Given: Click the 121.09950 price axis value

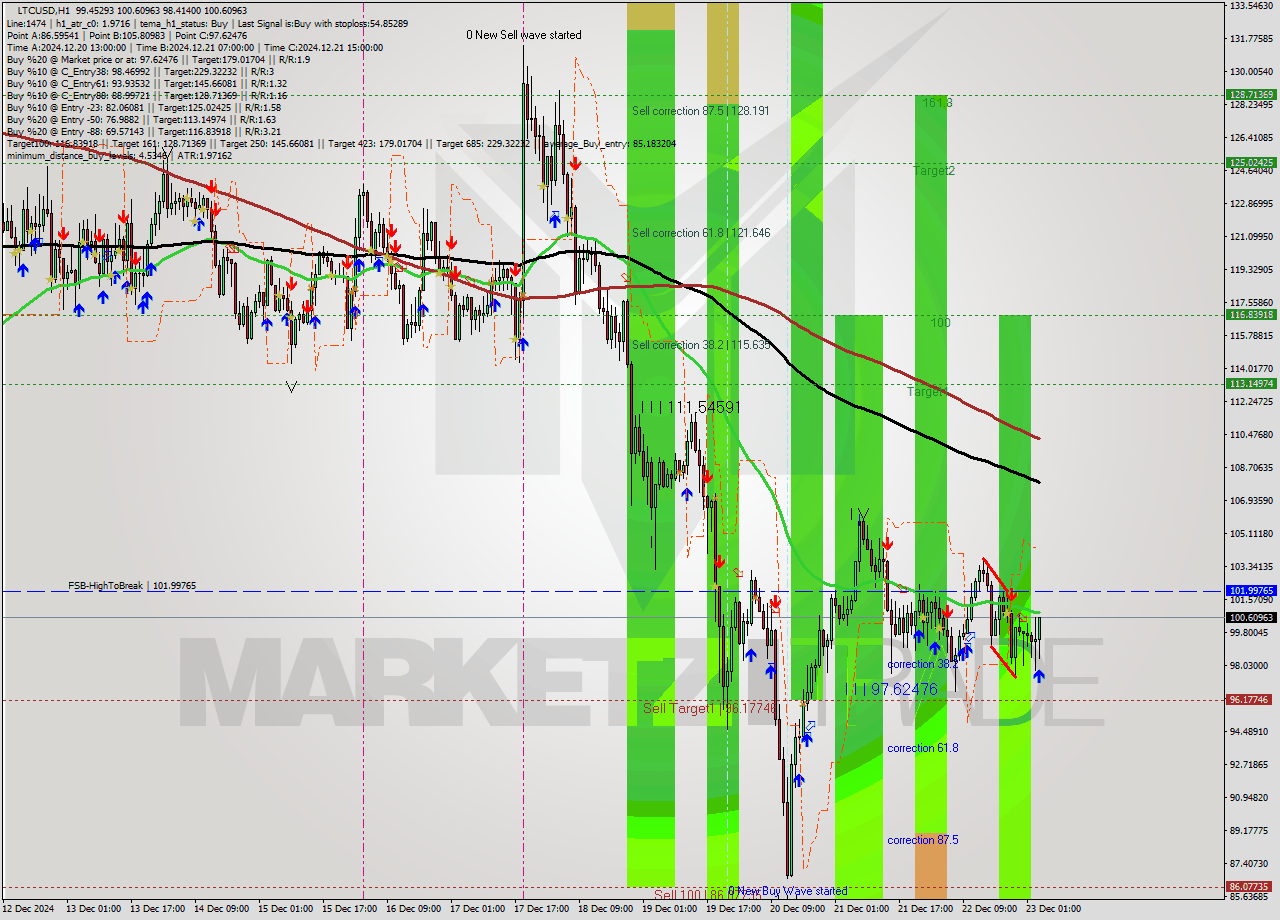Looking at the screenshot, I should coord(1251,237).
